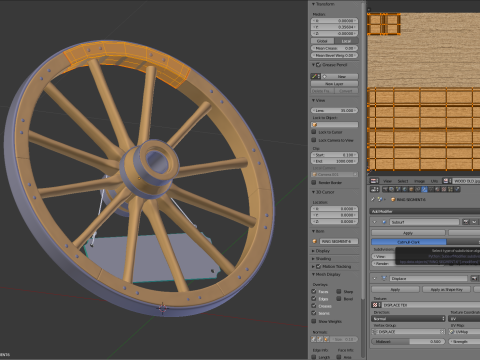Select the Catmull-Clark subdivision type
Screen dimensions: 480x360
[x=409, y=242]
